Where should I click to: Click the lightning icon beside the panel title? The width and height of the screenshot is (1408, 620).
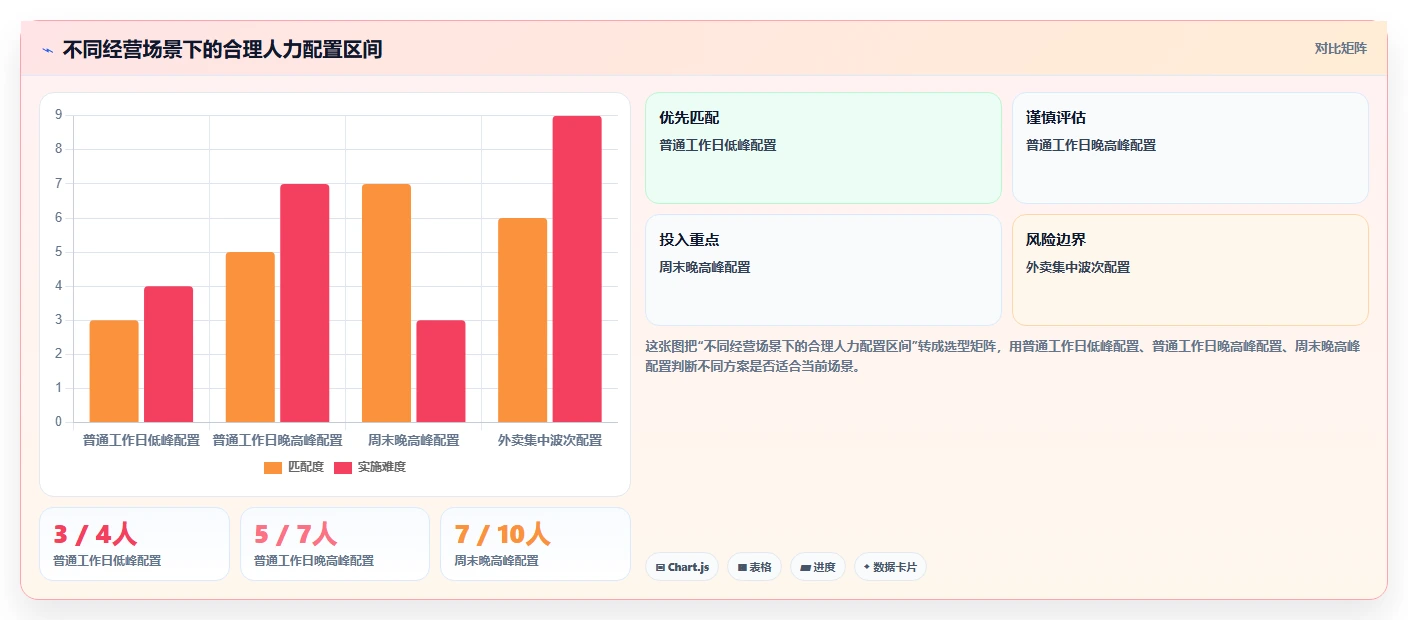[47, 50]
